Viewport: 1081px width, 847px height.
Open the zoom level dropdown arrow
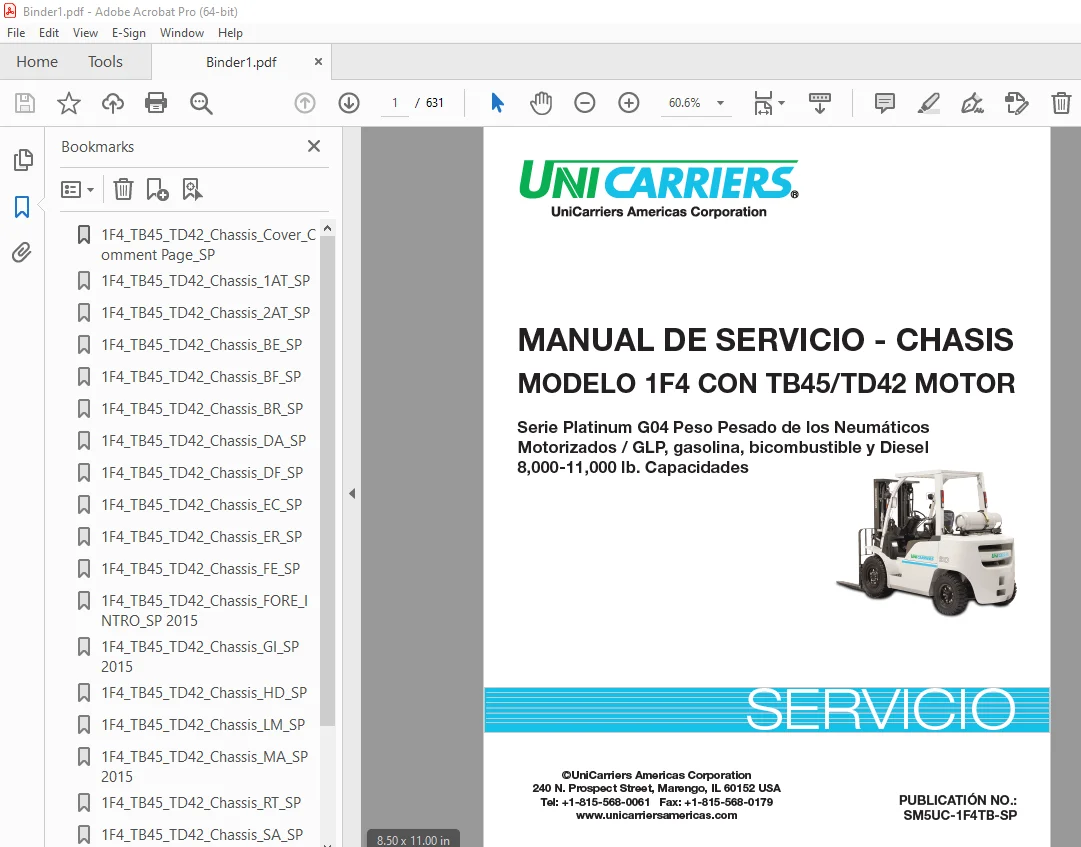(720, 103)
